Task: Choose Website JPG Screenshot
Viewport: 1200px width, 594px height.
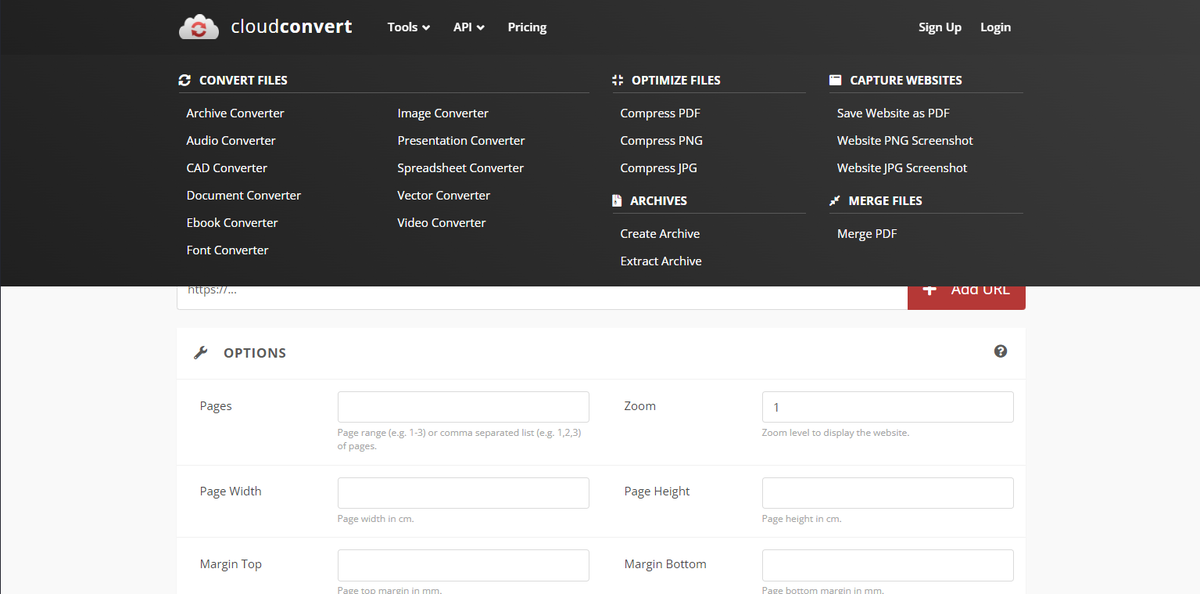Action: coord(902,168)
